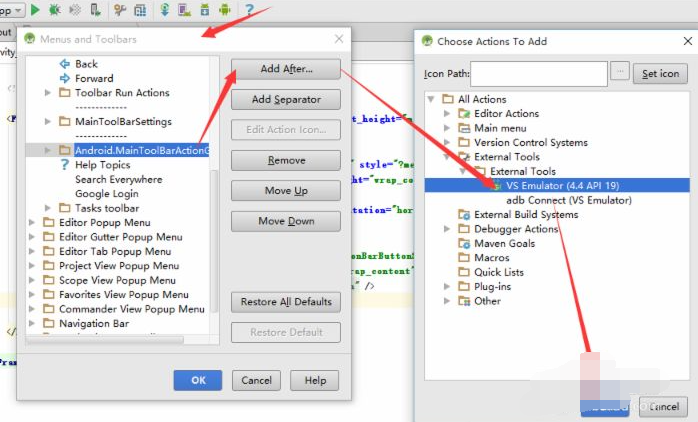Attach debugger to Android process icon

pyautogui.click(x=95, y=9)
